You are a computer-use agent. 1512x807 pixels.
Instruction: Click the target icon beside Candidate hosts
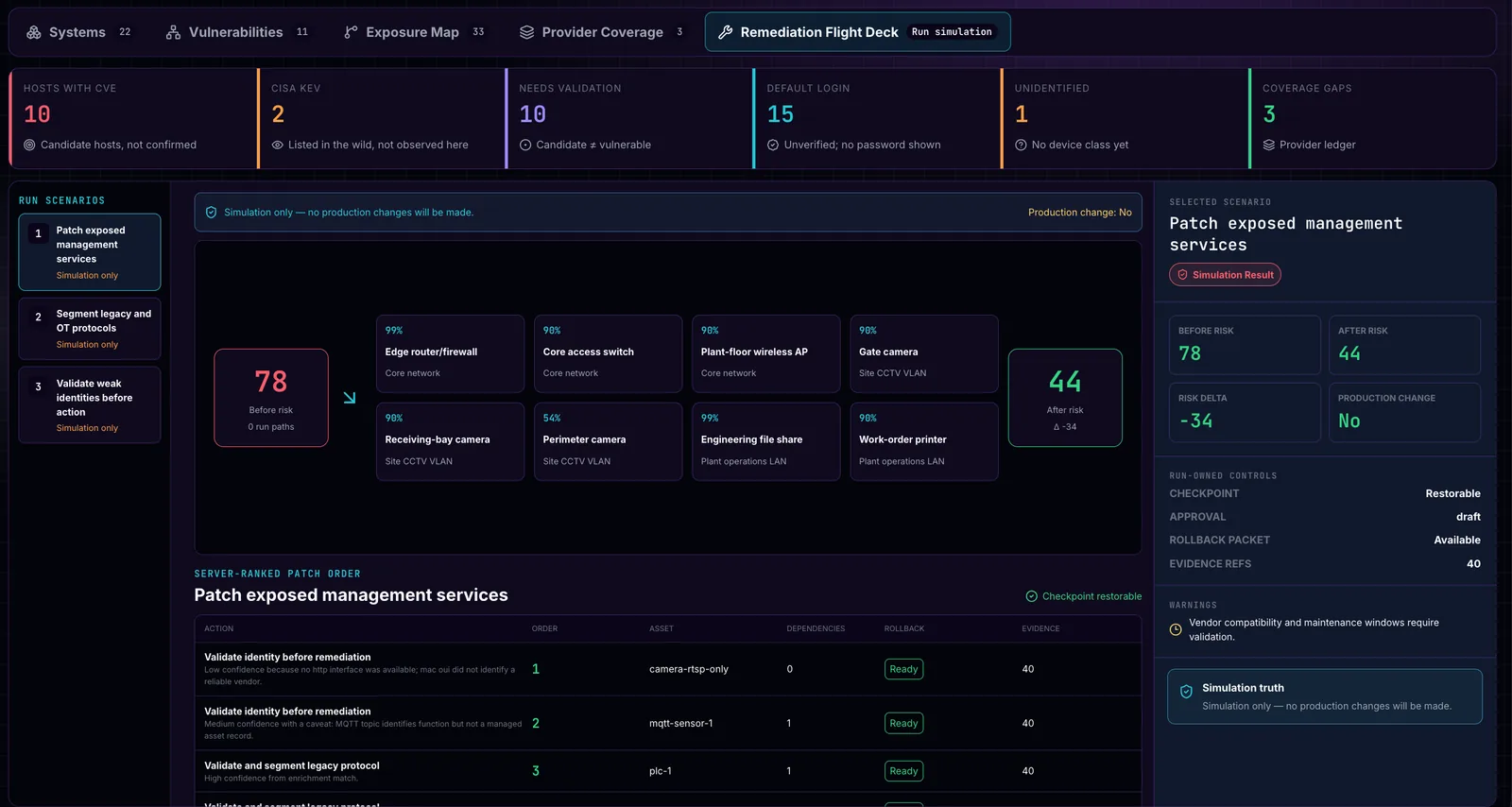pyautogui.click(x=29, y=145)
